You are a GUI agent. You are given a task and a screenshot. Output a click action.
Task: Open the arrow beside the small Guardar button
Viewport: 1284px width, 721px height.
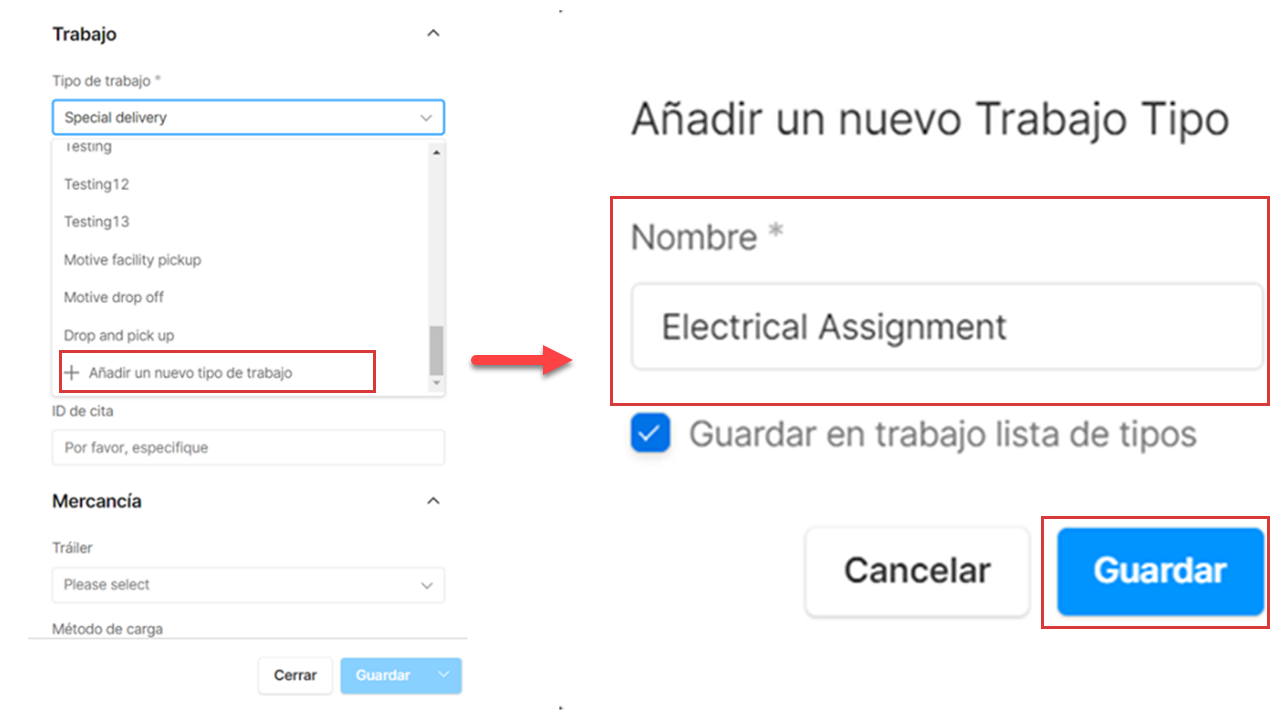(x=445, y=676)
